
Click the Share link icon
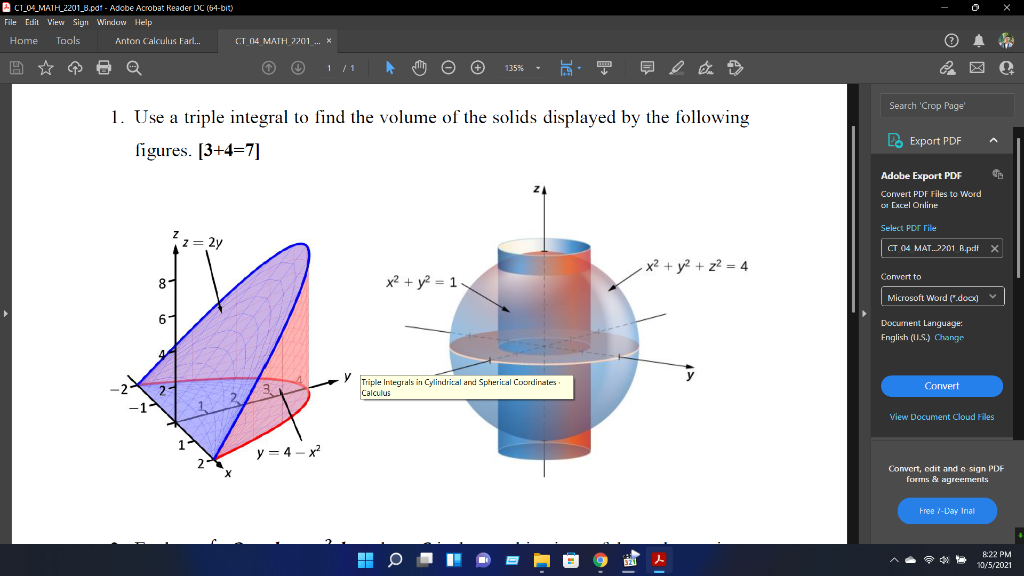point(946,68)
